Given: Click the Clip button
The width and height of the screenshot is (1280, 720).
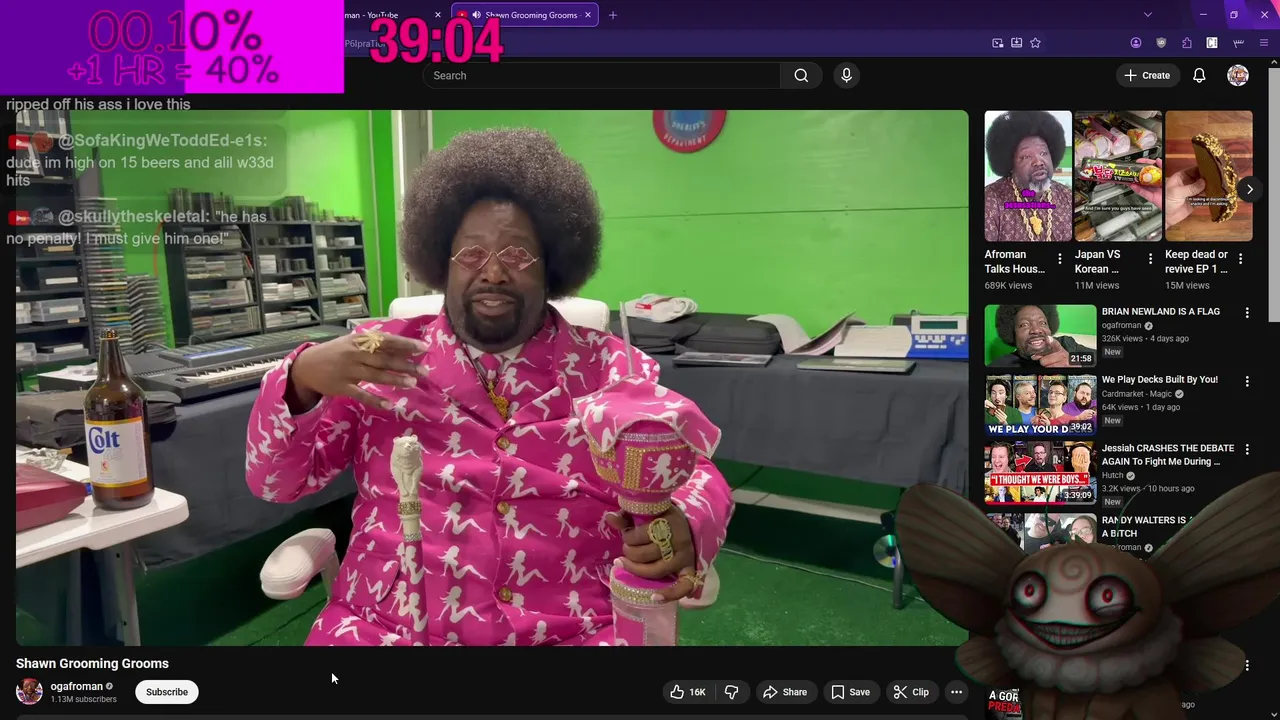Looking at the screenshot, I should pyautogui.click(x=911, y=692).
